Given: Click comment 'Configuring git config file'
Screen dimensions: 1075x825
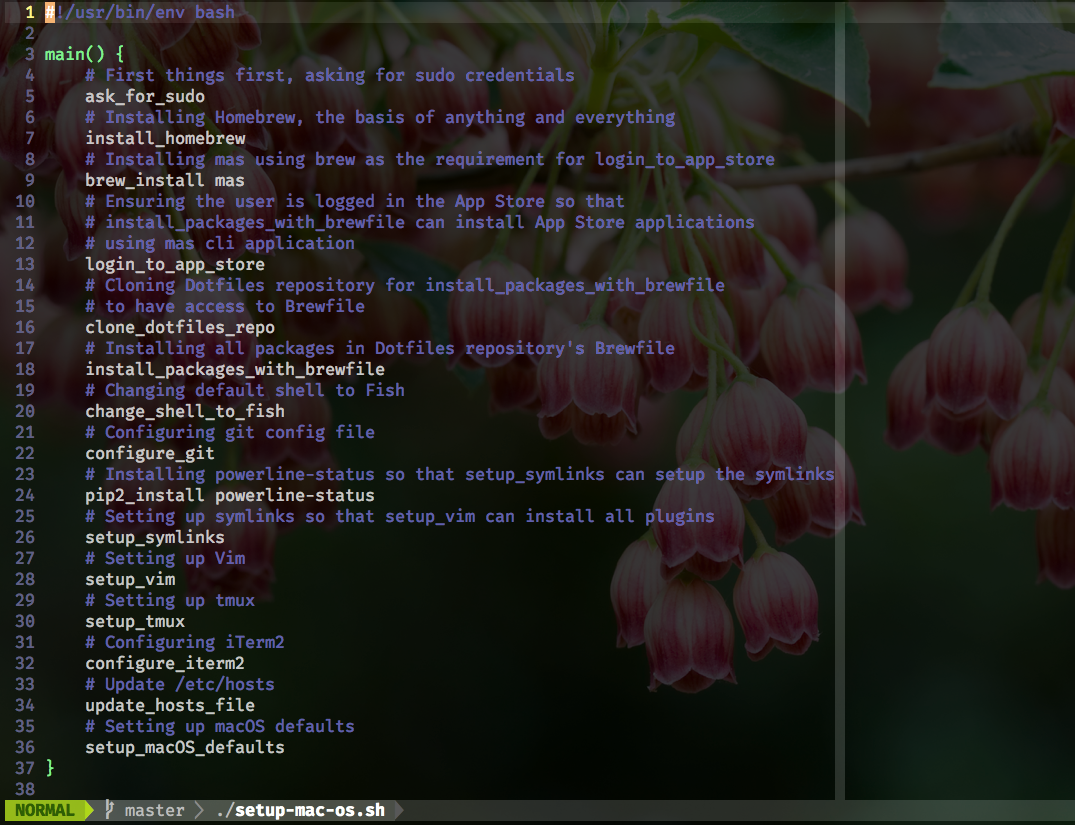Looking at the screenshot, I should [230, 432].
